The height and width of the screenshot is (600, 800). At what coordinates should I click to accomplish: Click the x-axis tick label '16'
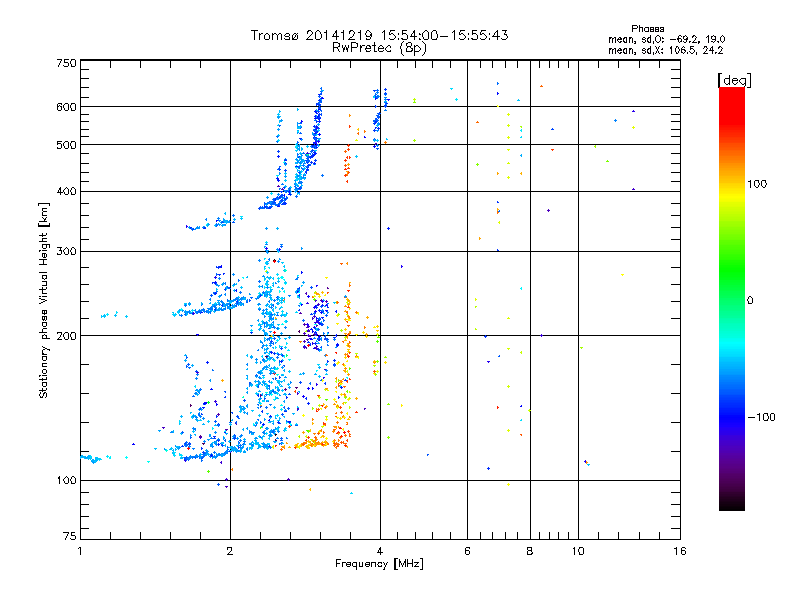point(680,551)
